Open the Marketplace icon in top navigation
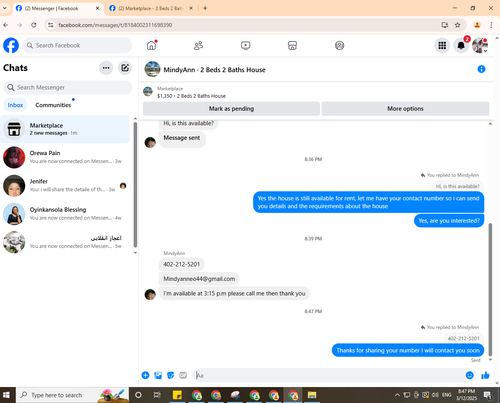This screenshot has width=500, height=403. tap(292, 45)
